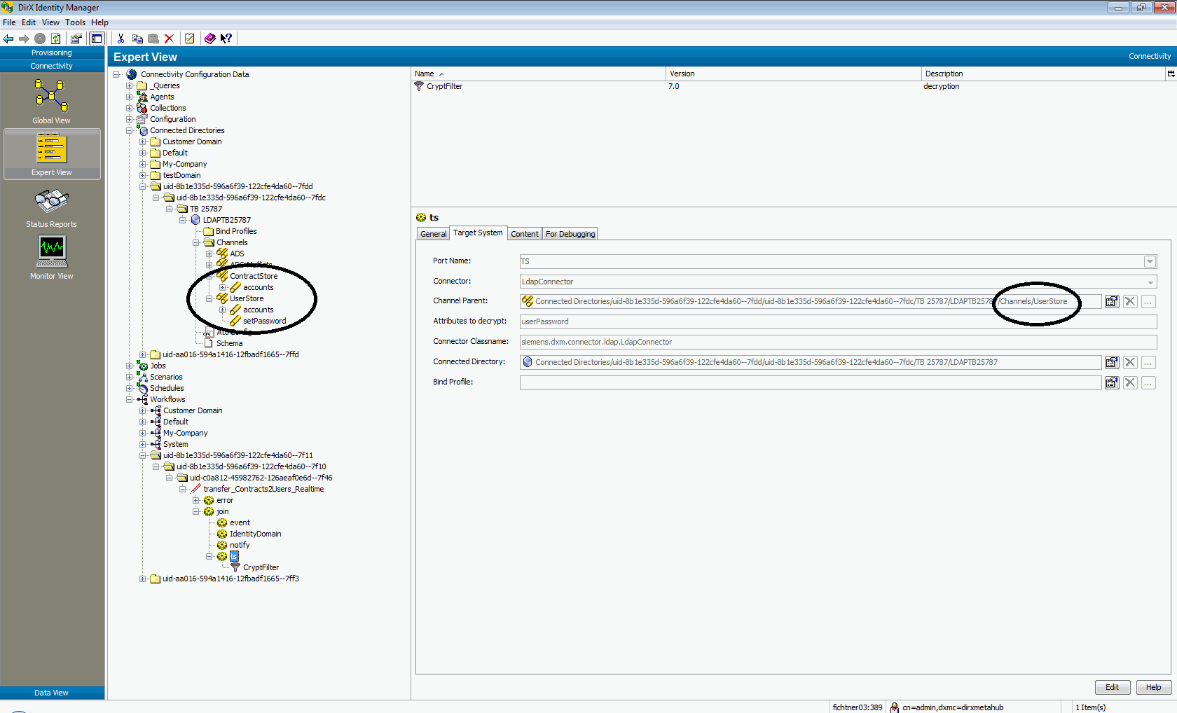Click the back navigation arrow
This screenshot has height=713, width=1177.
8,38
